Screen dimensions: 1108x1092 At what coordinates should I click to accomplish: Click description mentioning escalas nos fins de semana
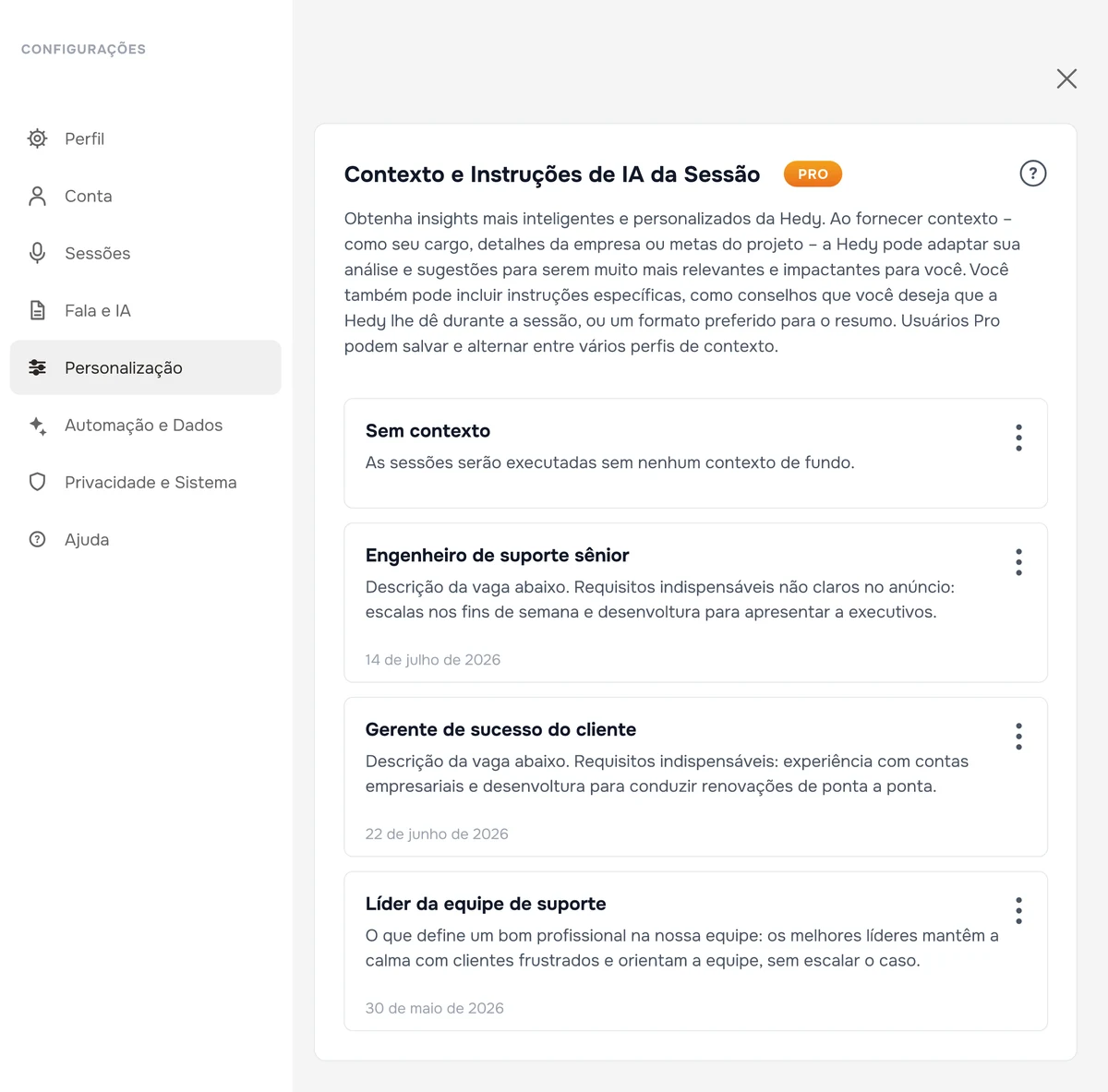coord(660,599)
